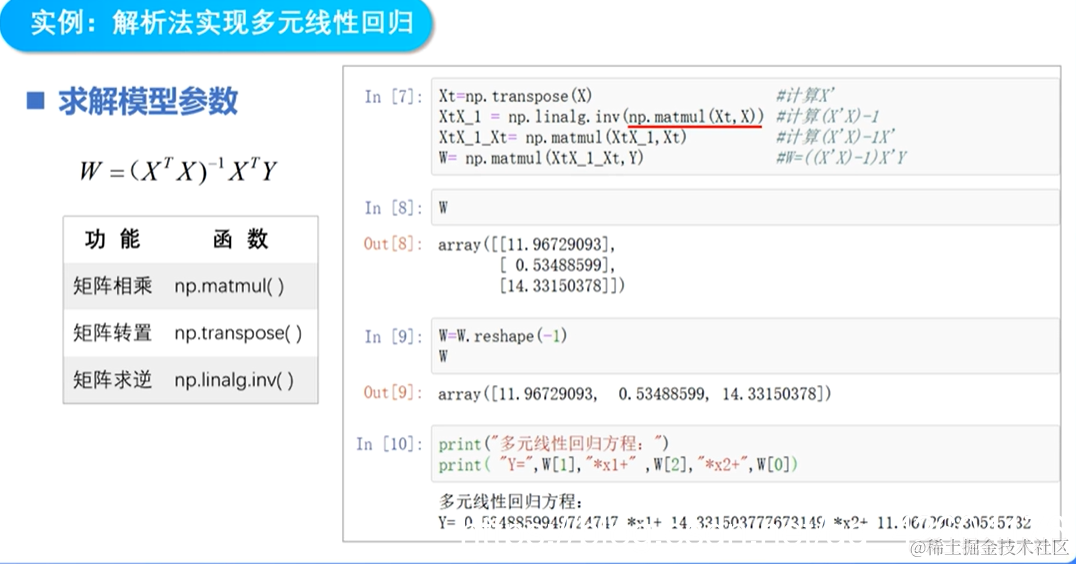Click the np.matmul() function cell

[229, 285]
